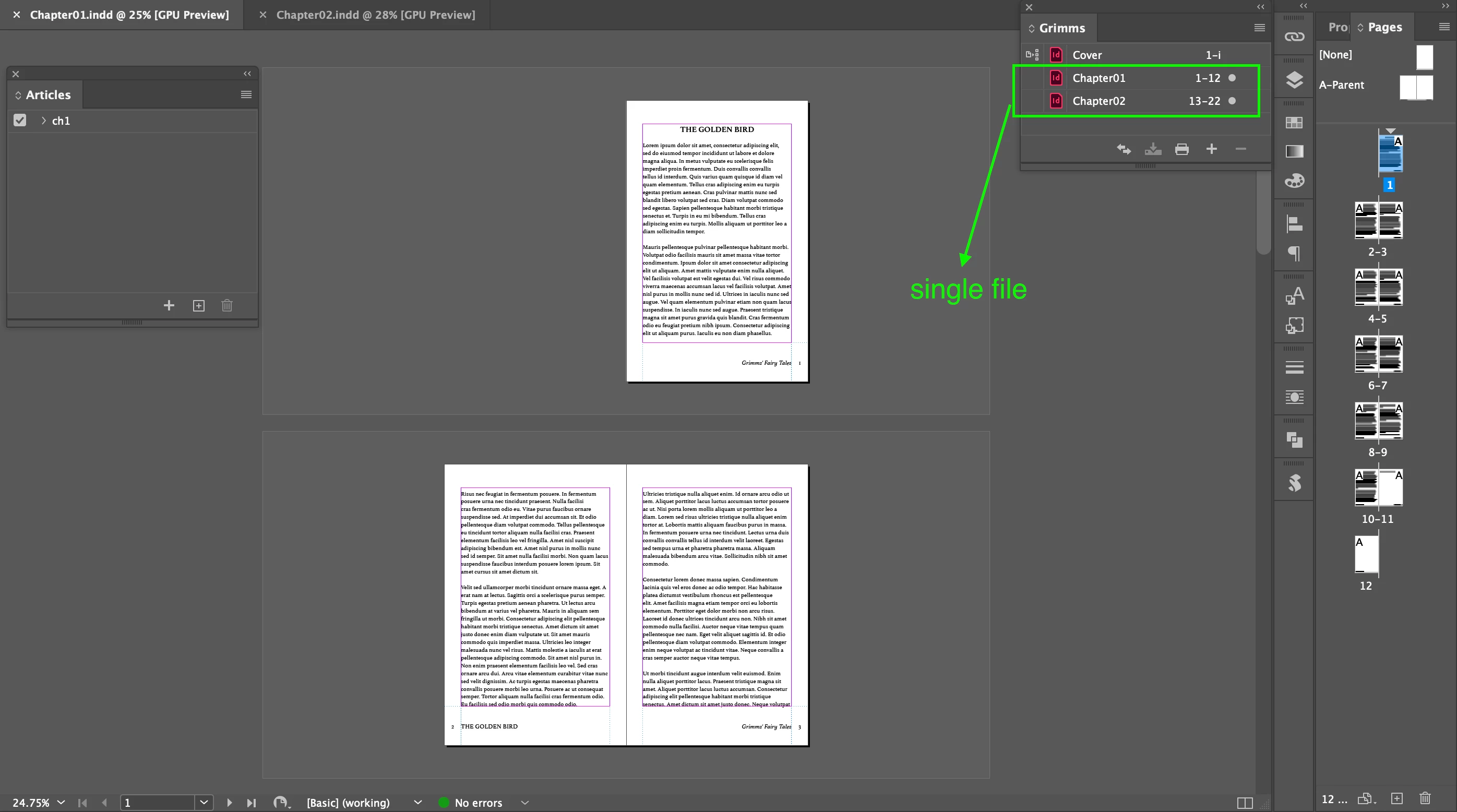Go to next page arrow button

[229, 803]
